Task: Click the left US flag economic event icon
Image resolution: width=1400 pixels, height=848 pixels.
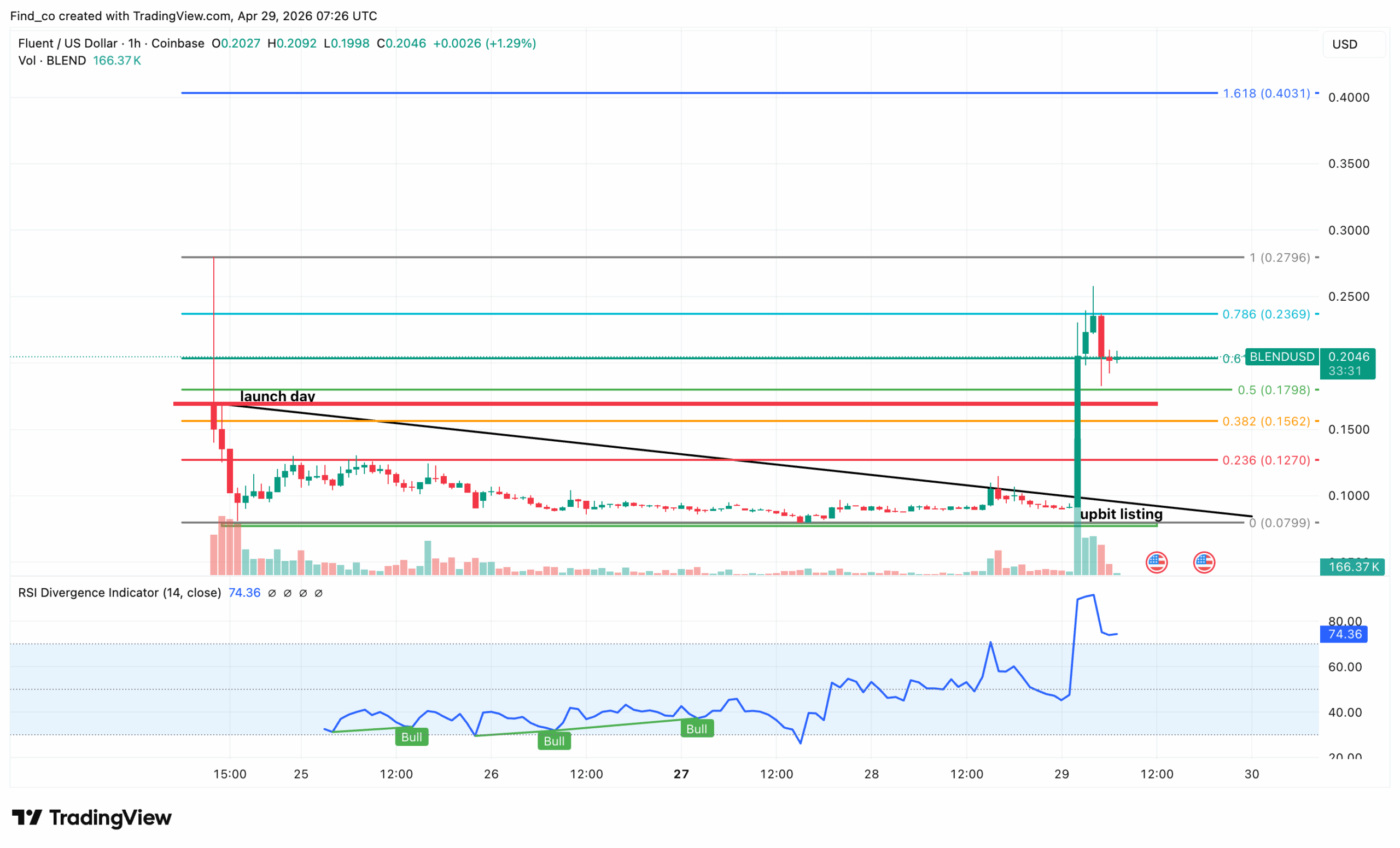Action: pos(1156,562)
